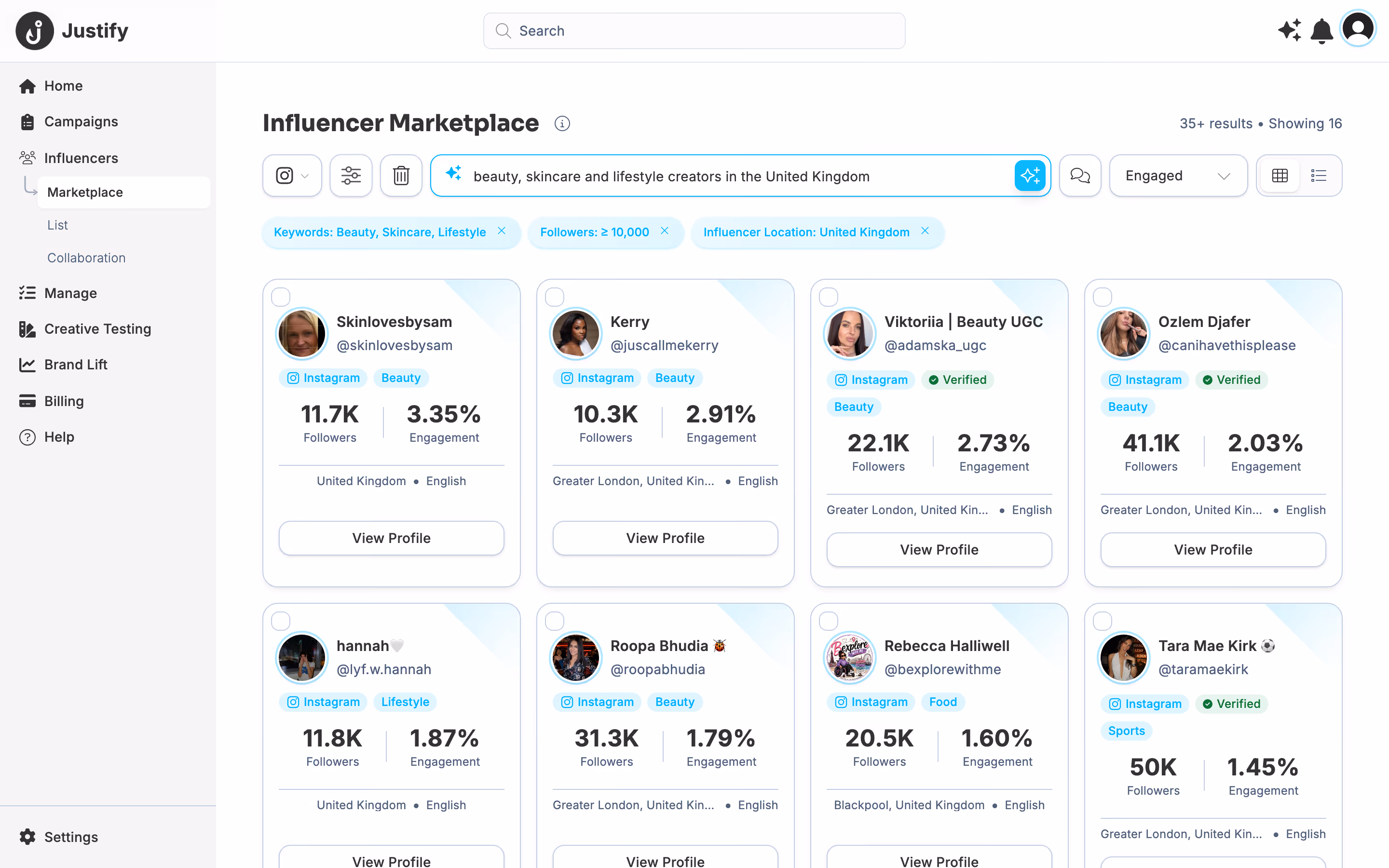This screenshot has height=868, width=1389.
Task: Click Viktoriia's Verified badge
Action: 957,380
